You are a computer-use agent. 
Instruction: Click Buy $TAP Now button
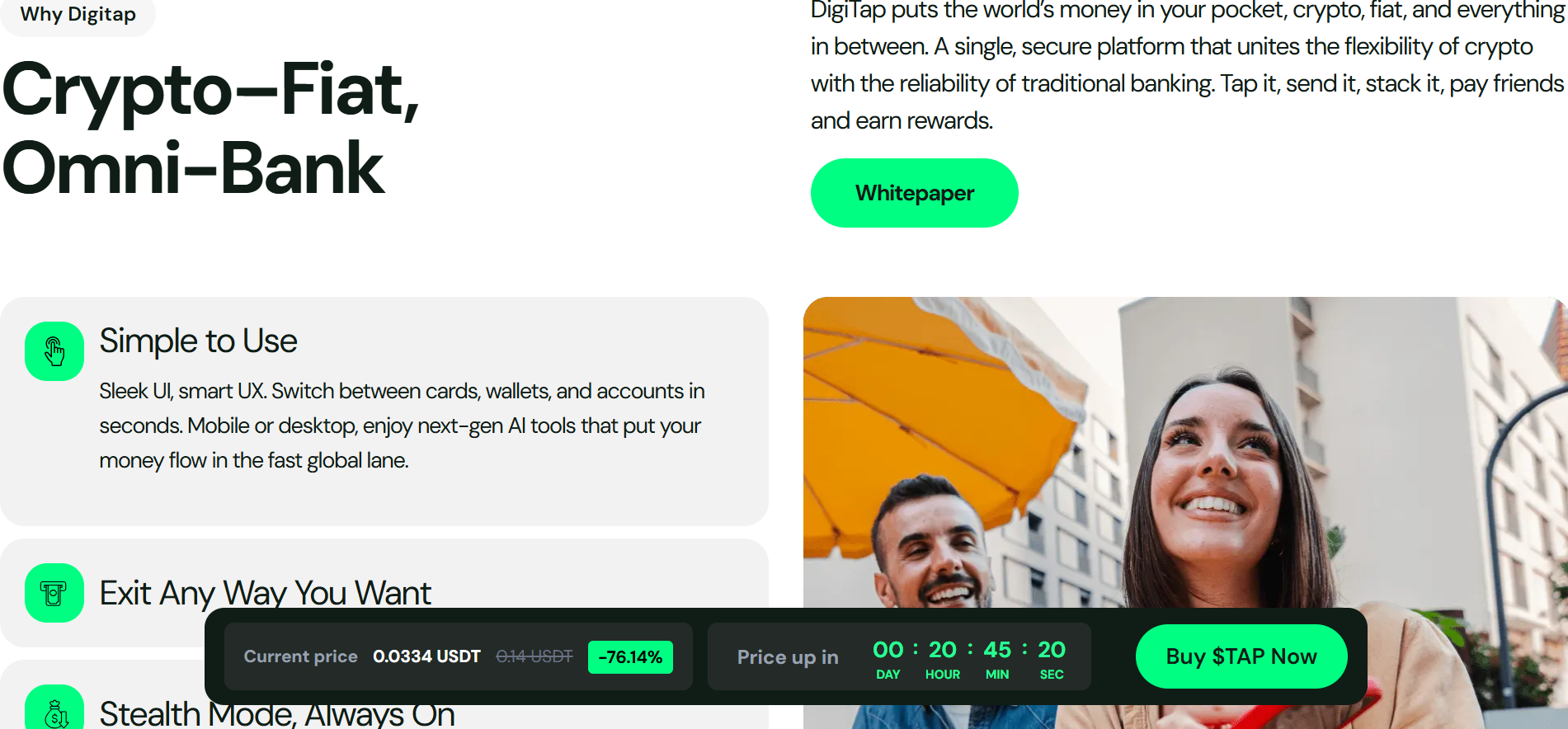1241,656
